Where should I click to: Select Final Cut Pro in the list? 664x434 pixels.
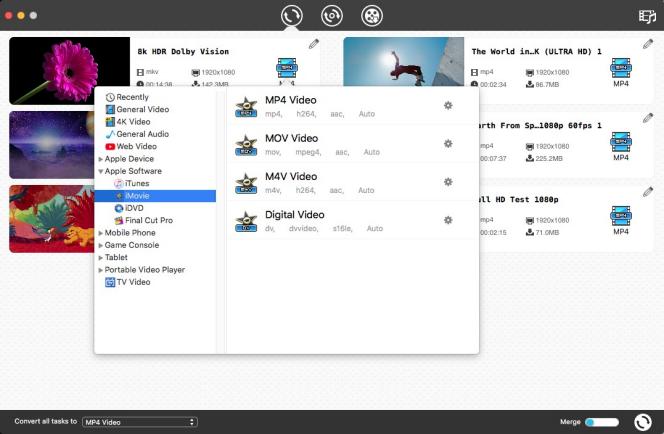(x=148, y=220)
